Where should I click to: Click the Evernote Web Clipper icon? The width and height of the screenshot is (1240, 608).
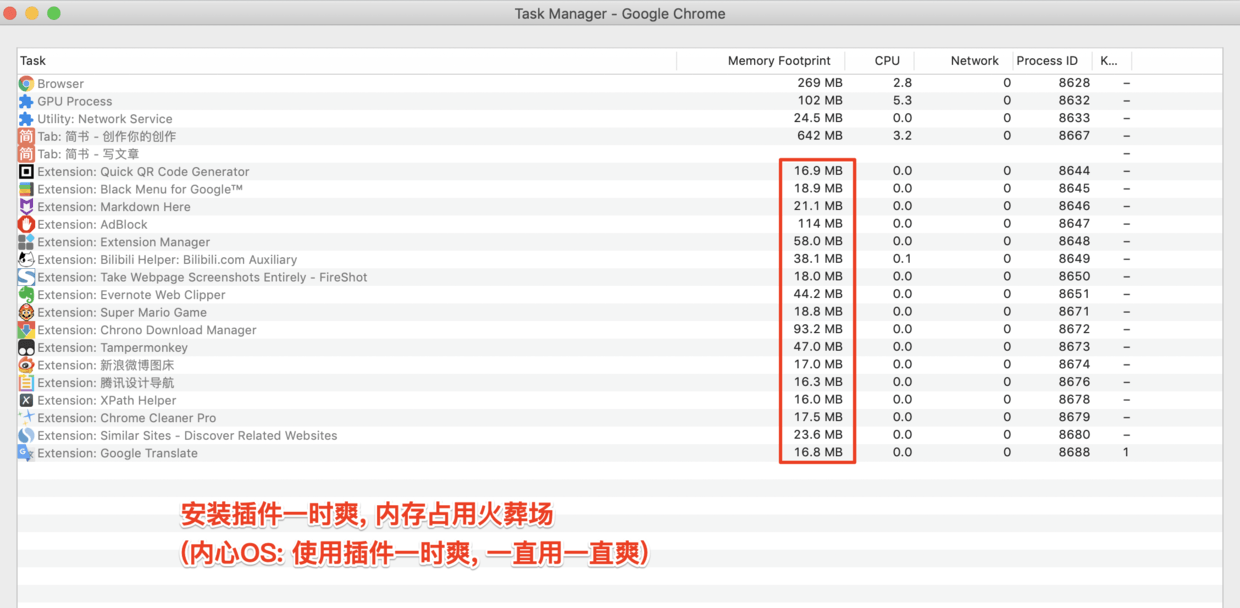(26, 295)
